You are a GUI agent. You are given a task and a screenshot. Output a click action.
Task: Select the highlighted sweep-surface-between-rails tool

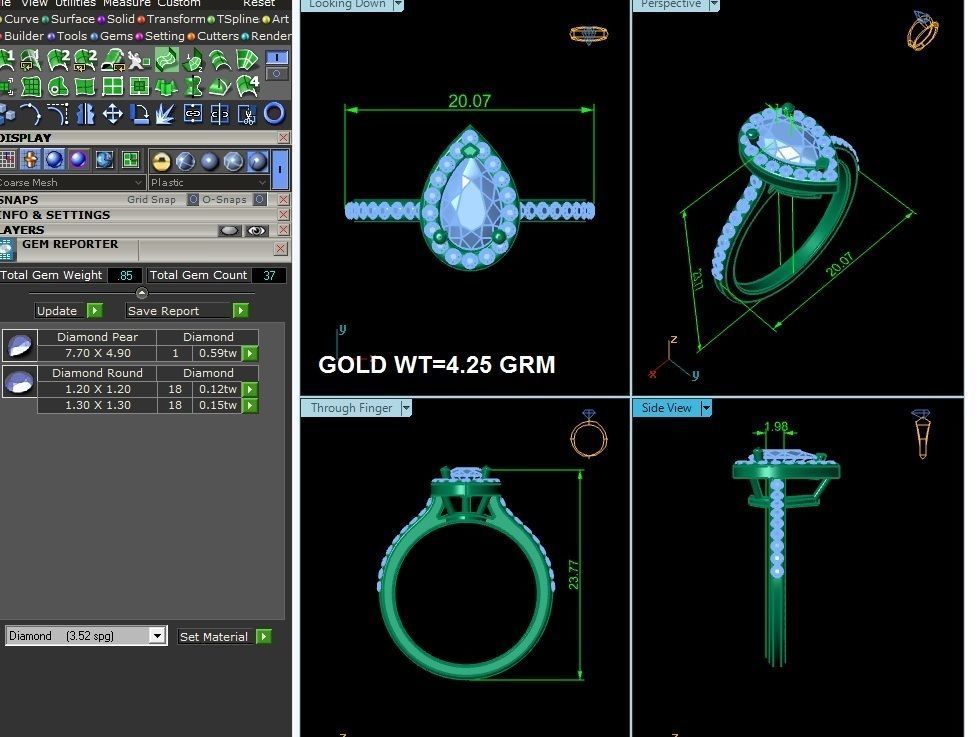tap(167, 60)
